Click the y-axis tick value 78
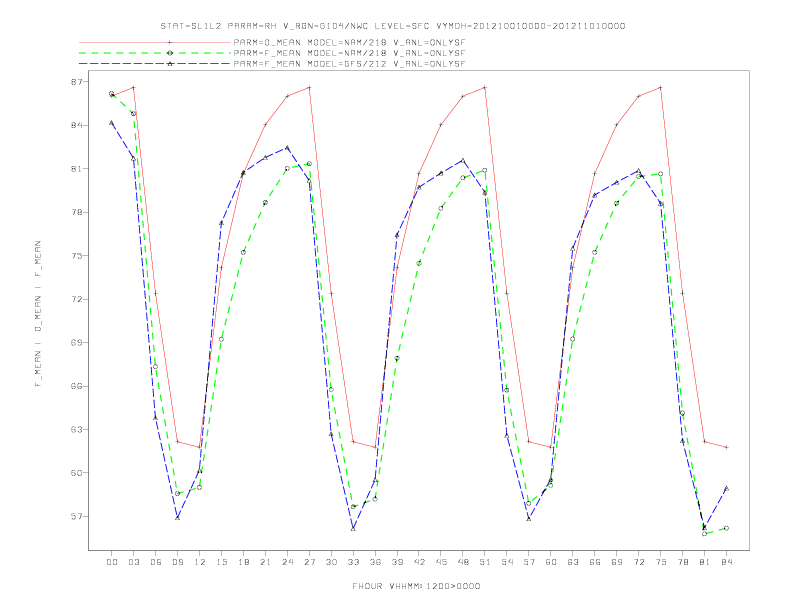Screen dimensions: 792x612 coord(77,212)
